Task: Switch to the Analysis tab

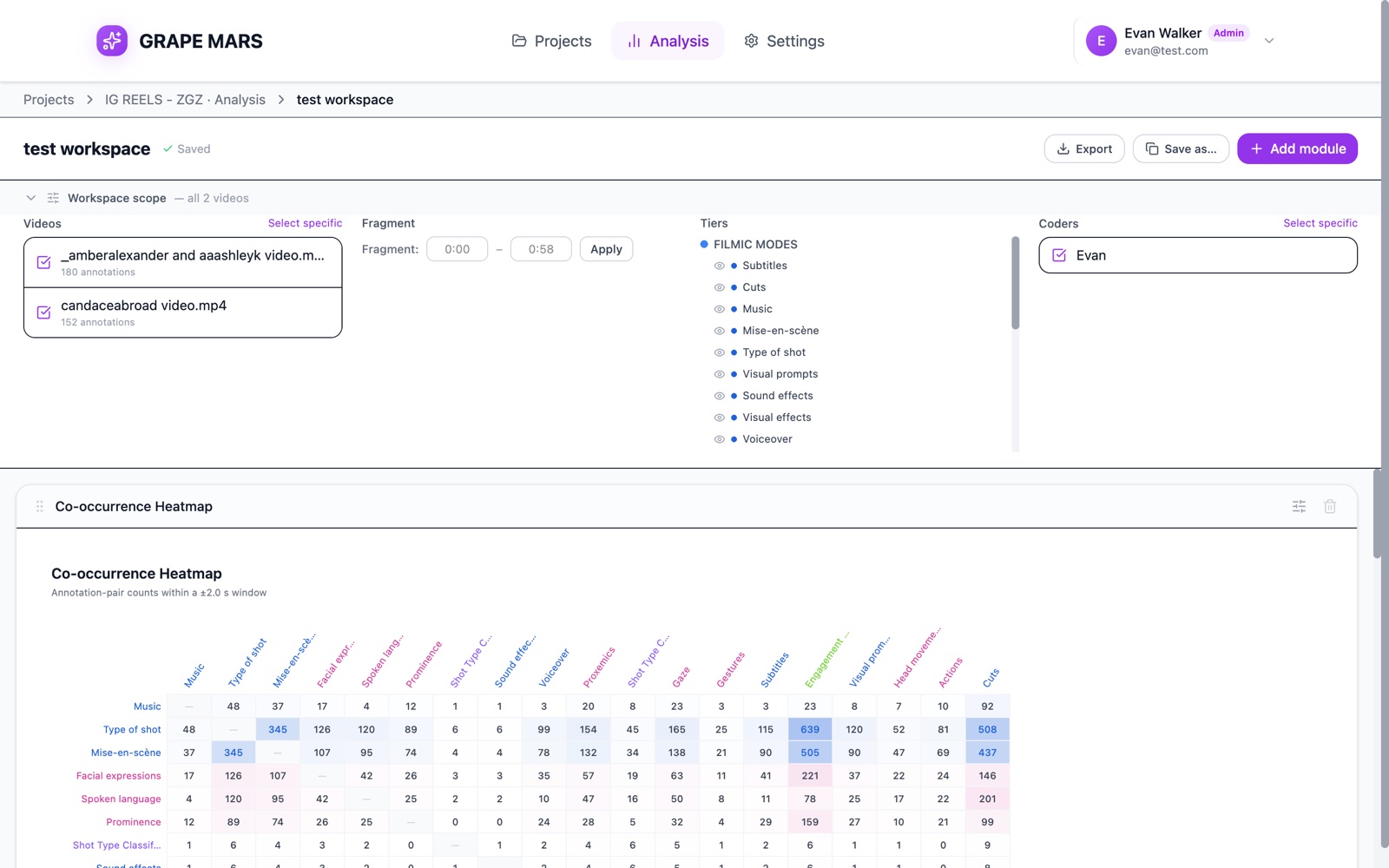Action: (668, 41)
